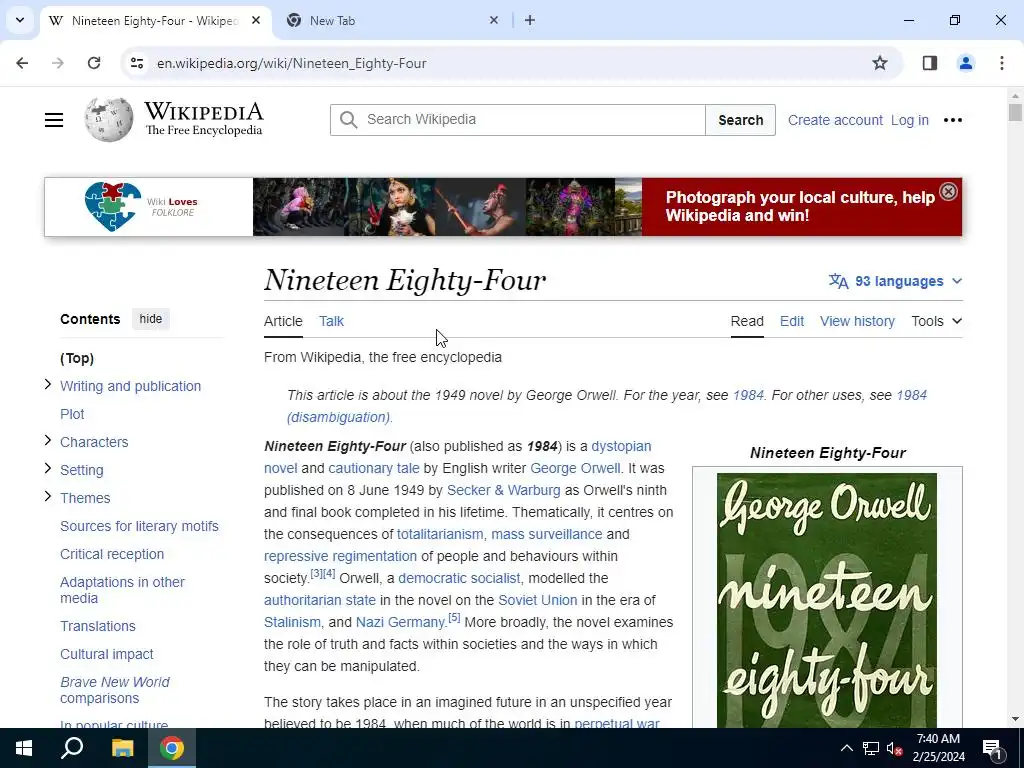Expand Characters section in contents

pos(48,440)
